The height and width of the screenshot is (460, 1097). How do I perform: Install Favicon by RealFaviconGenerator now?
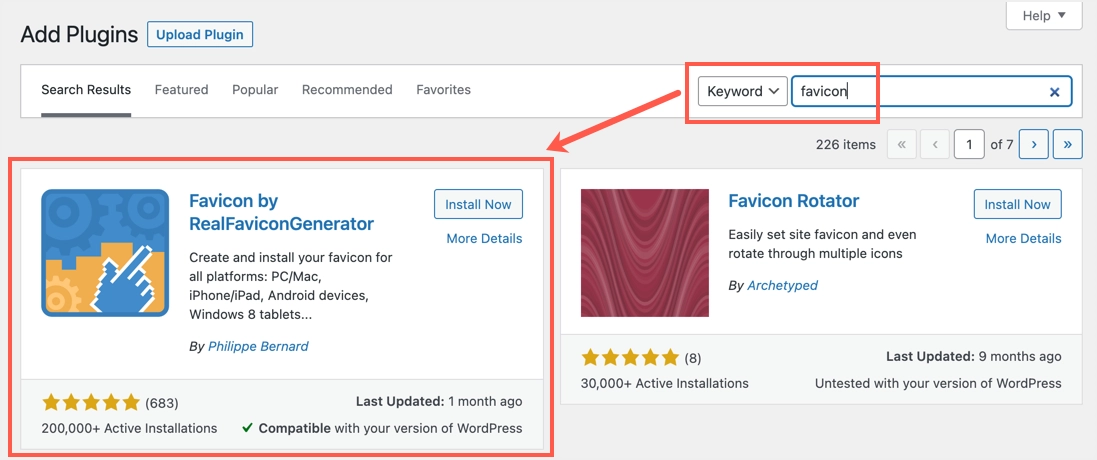(478, 204)
